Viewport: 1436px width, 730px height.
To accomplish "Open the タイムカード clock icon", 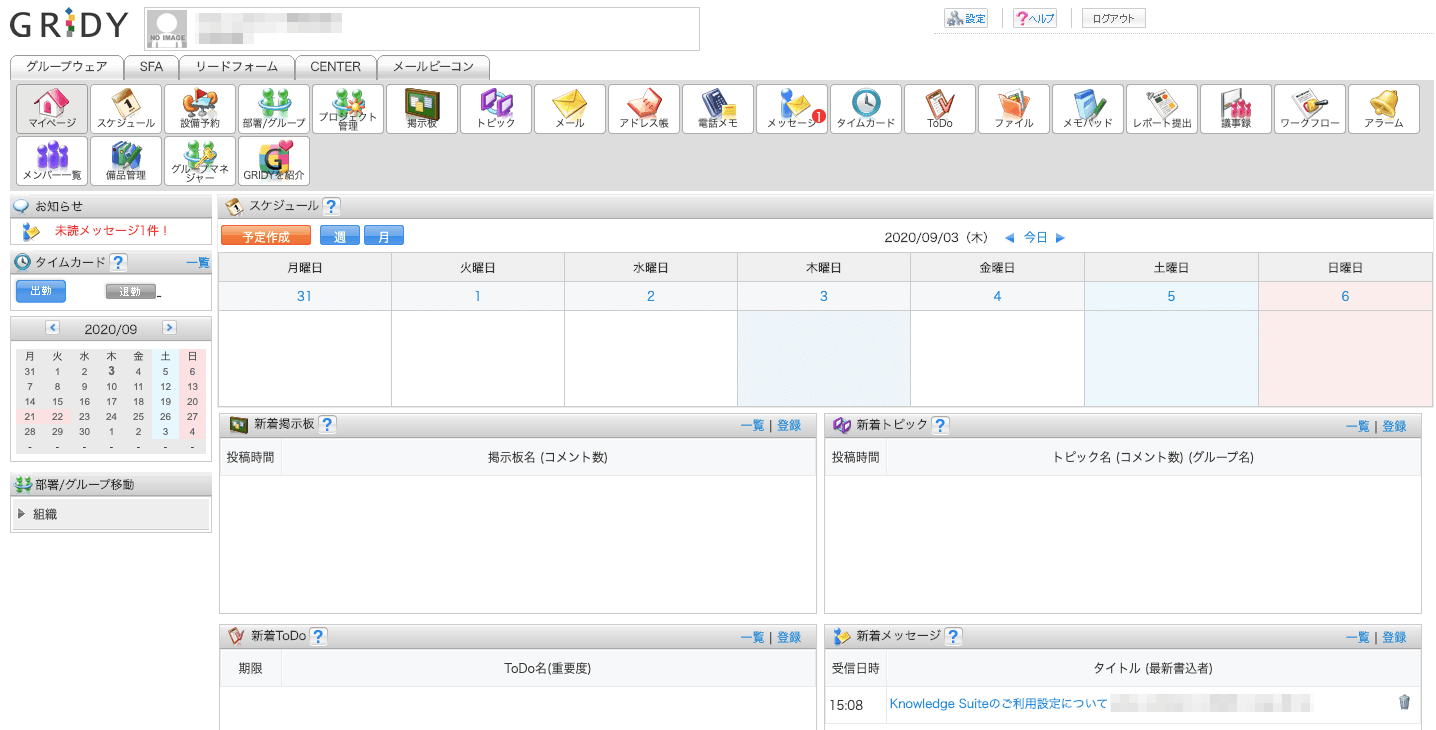I will click(x=866, y=109).
